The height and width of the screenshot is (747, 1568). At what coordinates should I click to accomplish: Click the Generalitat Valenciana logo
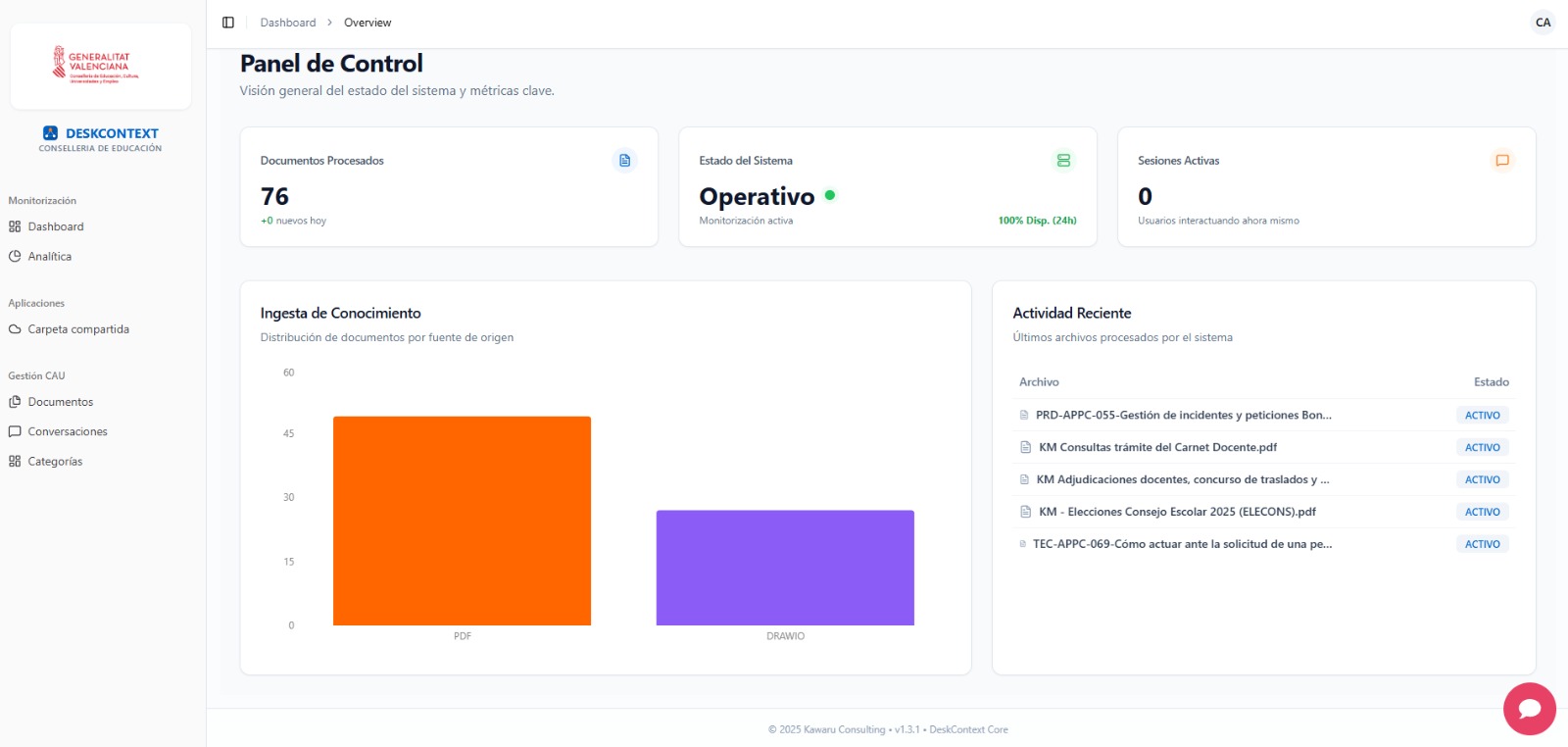click(100, 67)
